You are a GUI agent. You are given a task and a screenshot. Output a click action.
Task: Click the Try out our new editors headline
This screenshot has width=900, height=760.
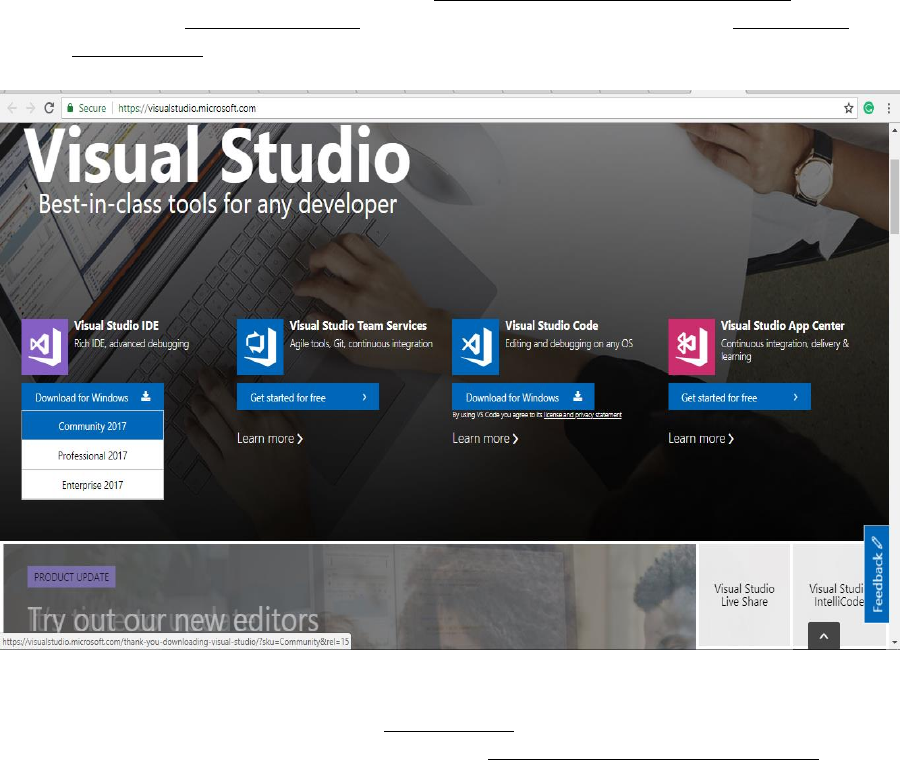coord(173,620)
